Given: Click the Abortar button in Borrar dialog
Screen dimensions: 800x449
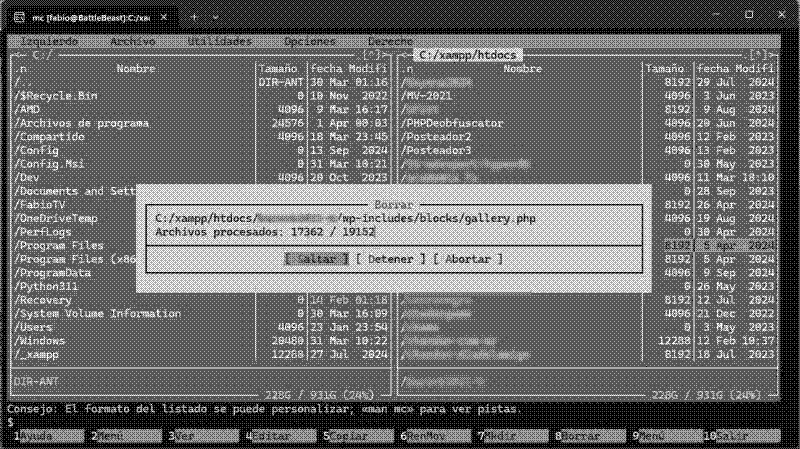Looking at the screenshot, I should click(468, 259).
